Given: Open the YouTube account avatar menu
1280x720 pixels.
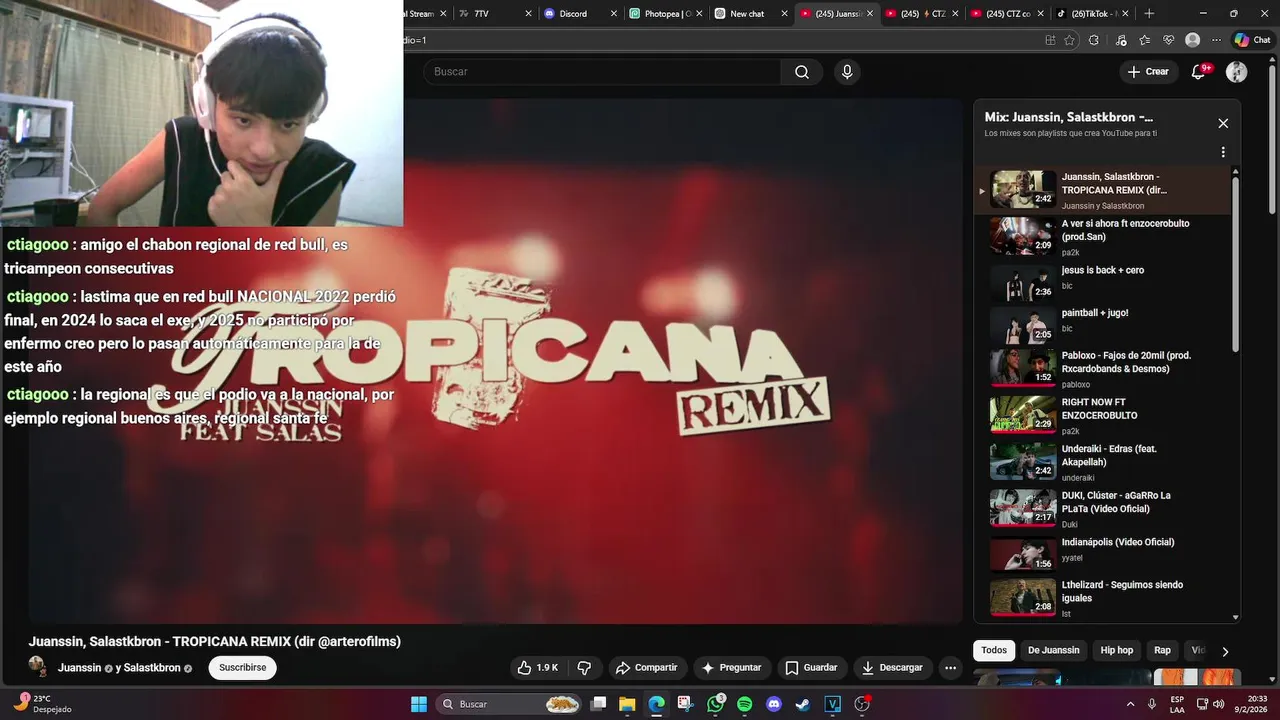Looking at the screenshot, I should (x=1237, y=72).
